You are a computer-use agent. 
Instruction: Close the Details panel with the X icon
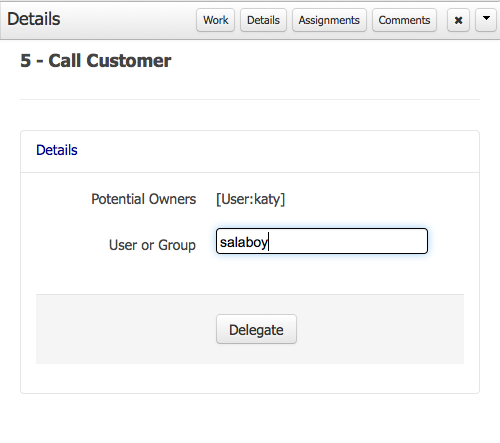point(458,20)
